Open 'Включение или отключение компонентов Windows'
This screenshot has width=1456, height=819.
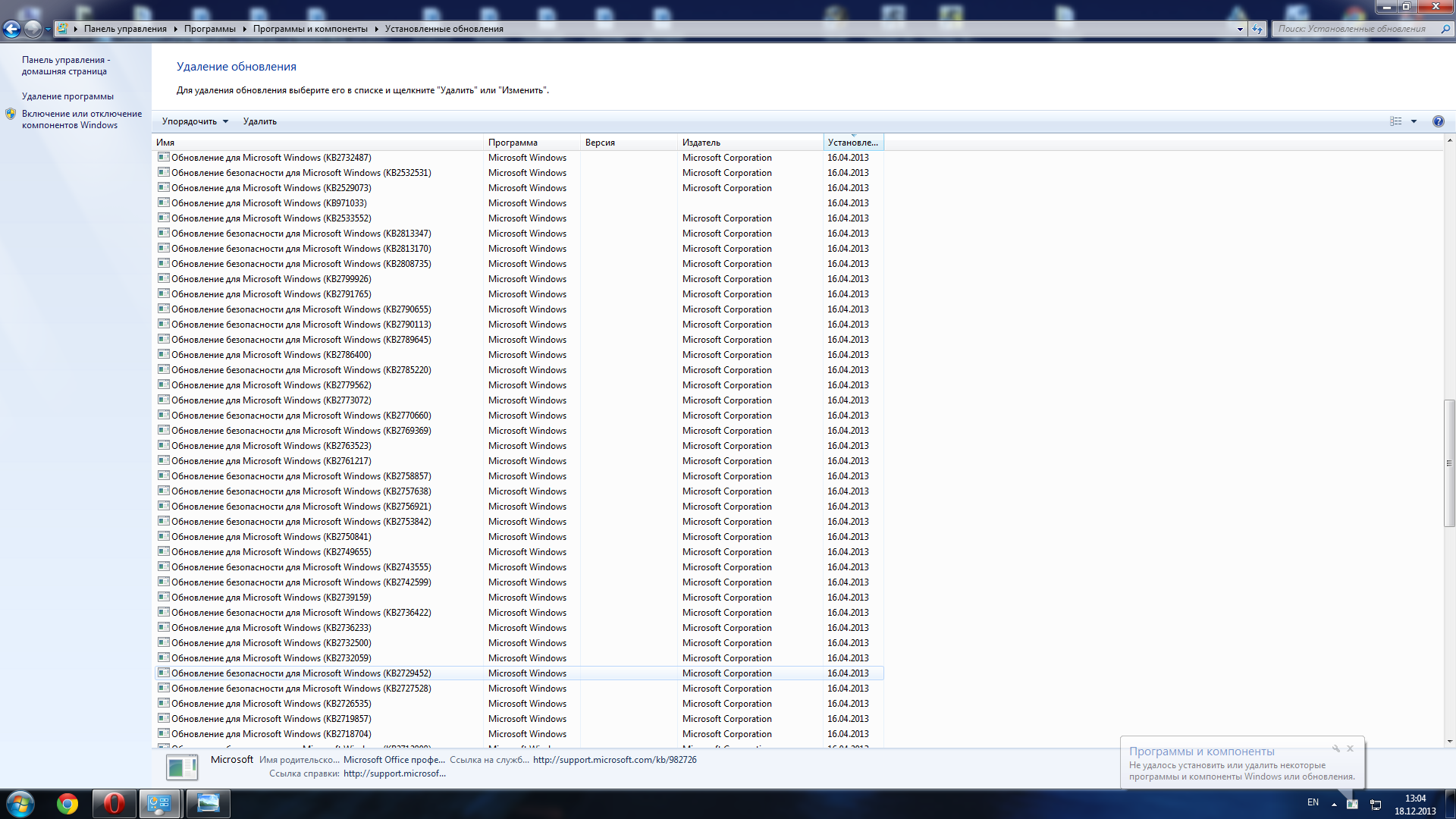[x=82, y=119]
